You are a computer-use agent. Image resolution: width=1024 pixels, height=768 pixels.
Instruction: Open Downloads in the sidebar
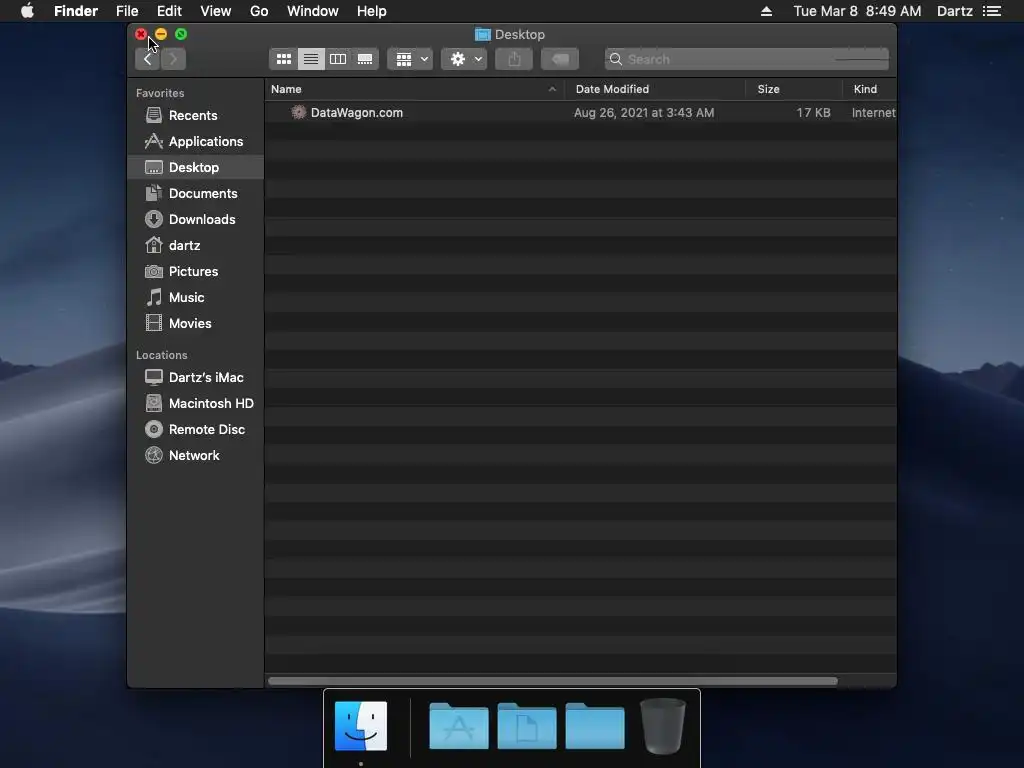point(196,219)
